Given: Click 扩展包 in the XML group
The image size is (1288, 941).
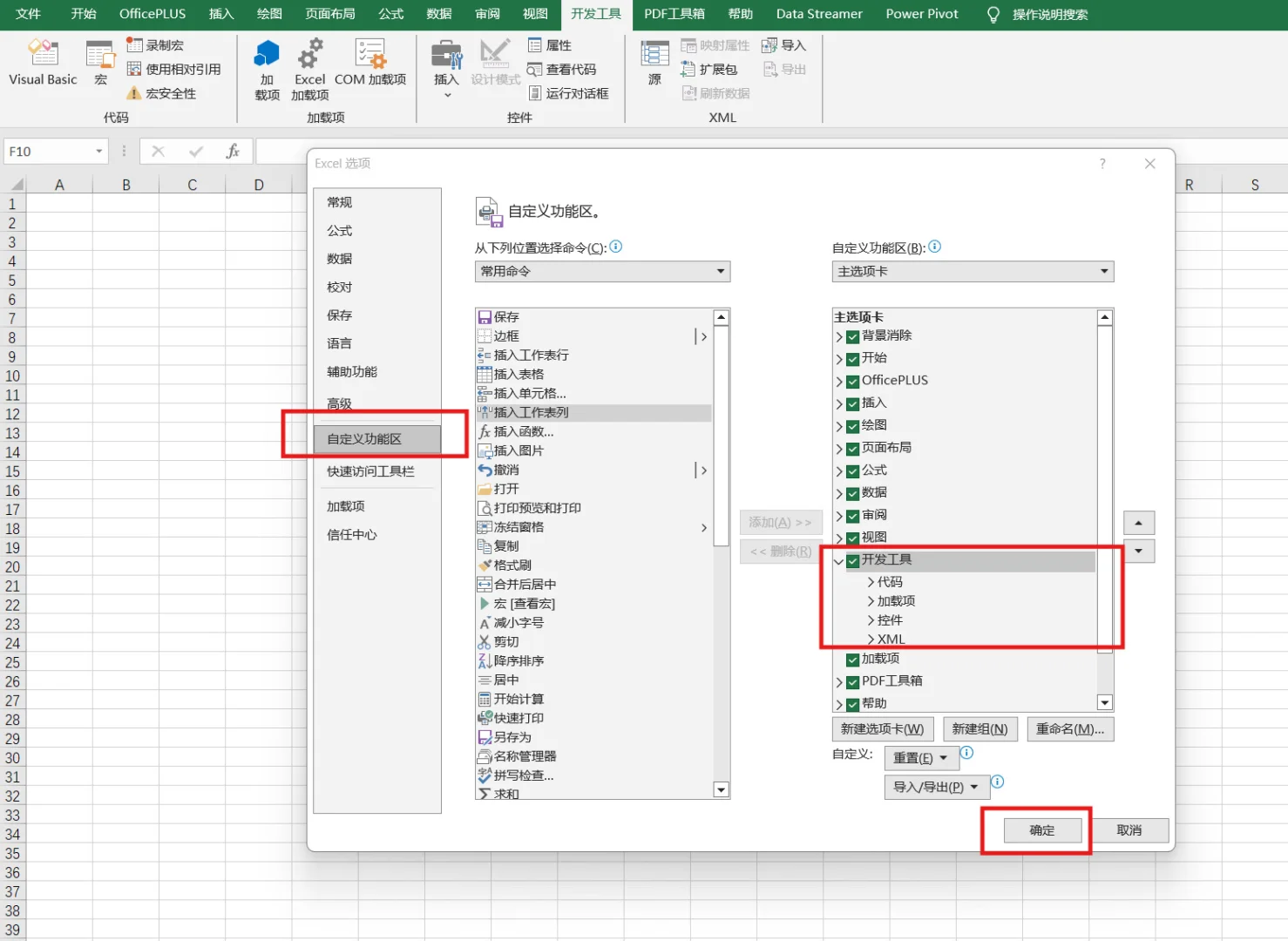Looking at the screenshot, I should [x=709, y=70].
